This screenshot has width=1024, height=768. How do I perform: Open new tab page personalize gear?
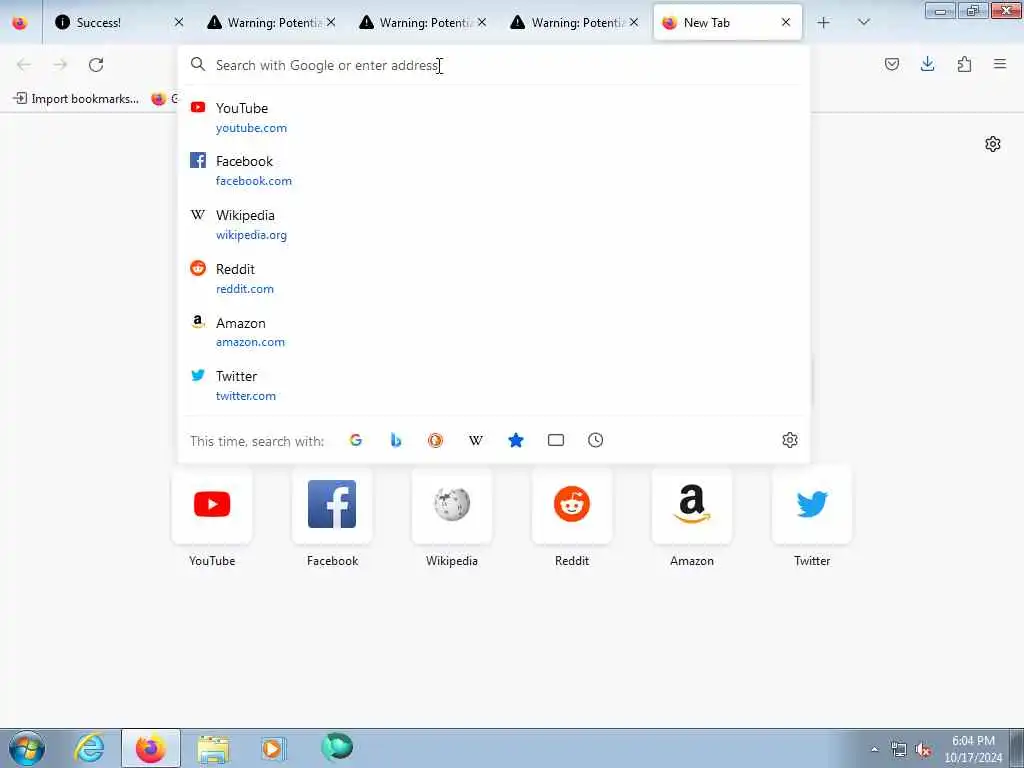993,144
